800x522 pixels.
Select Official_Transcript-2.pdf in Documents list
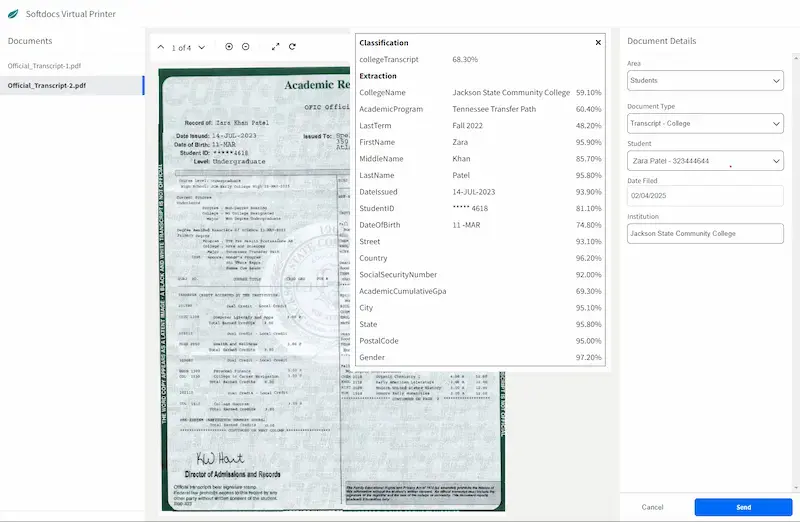coord(72,85)
